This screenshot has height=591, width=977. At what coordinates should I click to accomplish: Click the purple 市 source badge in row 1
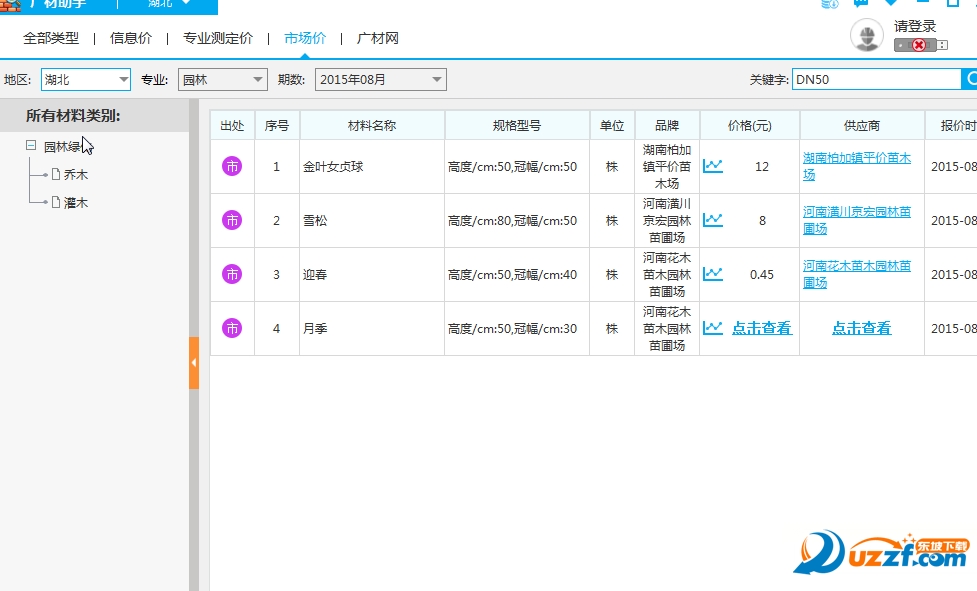click(x=232, y=166)
